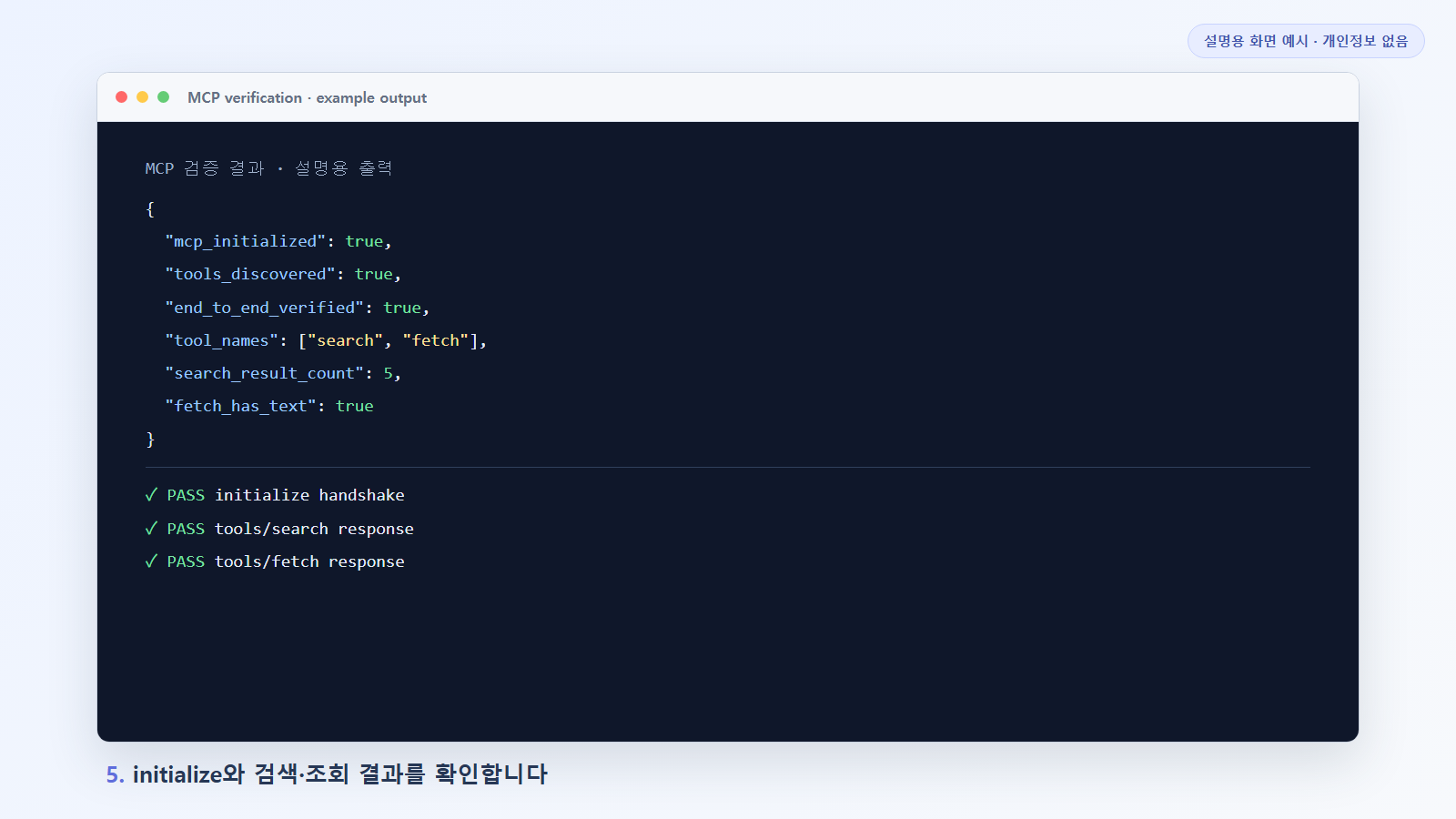
Task: Click the red close dot in window header
Action: (x=121, y=96)
